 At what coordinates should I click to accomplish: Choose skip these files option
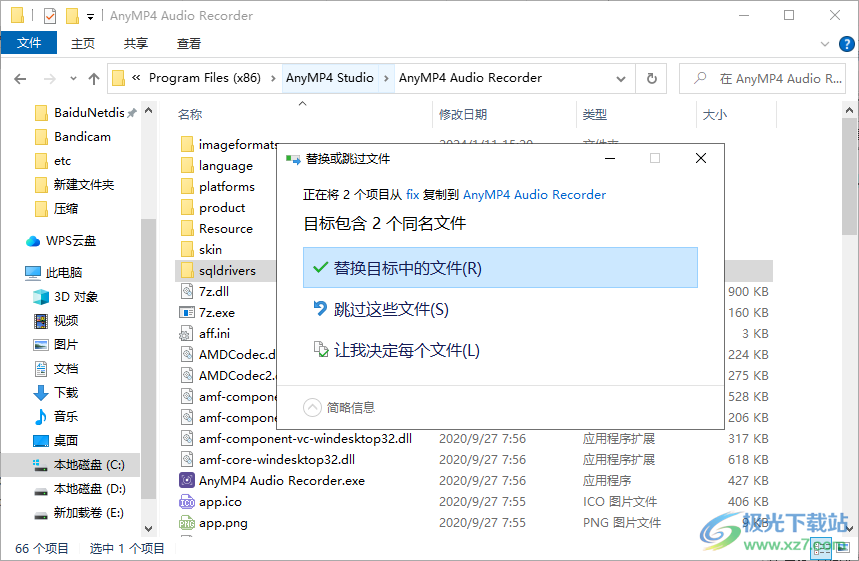coord(380,309)
